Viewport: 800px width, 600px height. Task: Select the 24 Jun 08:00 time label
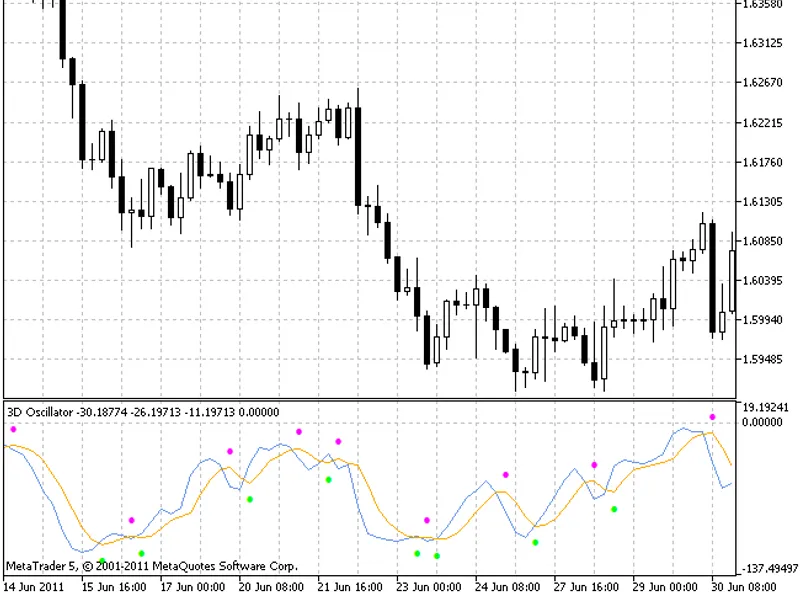click(507, 587)
